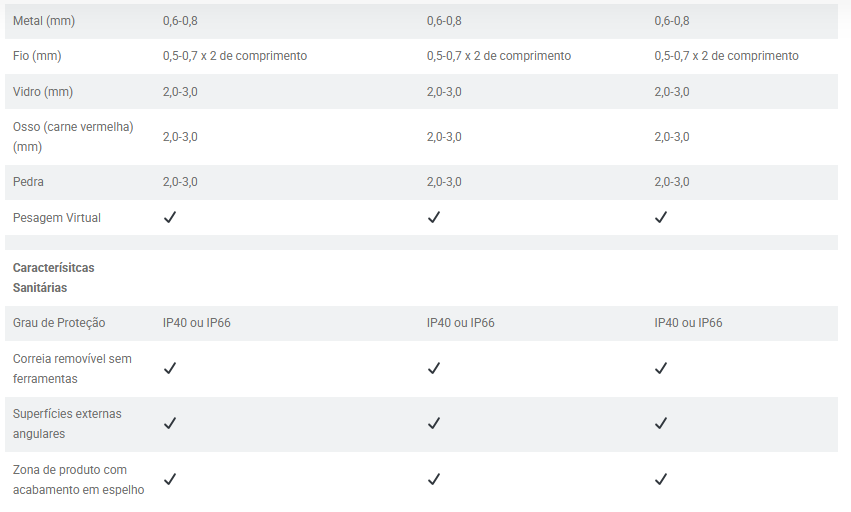
Task: Click first-column checkmark for Zona de produto row
Action: tap(170, 479)
